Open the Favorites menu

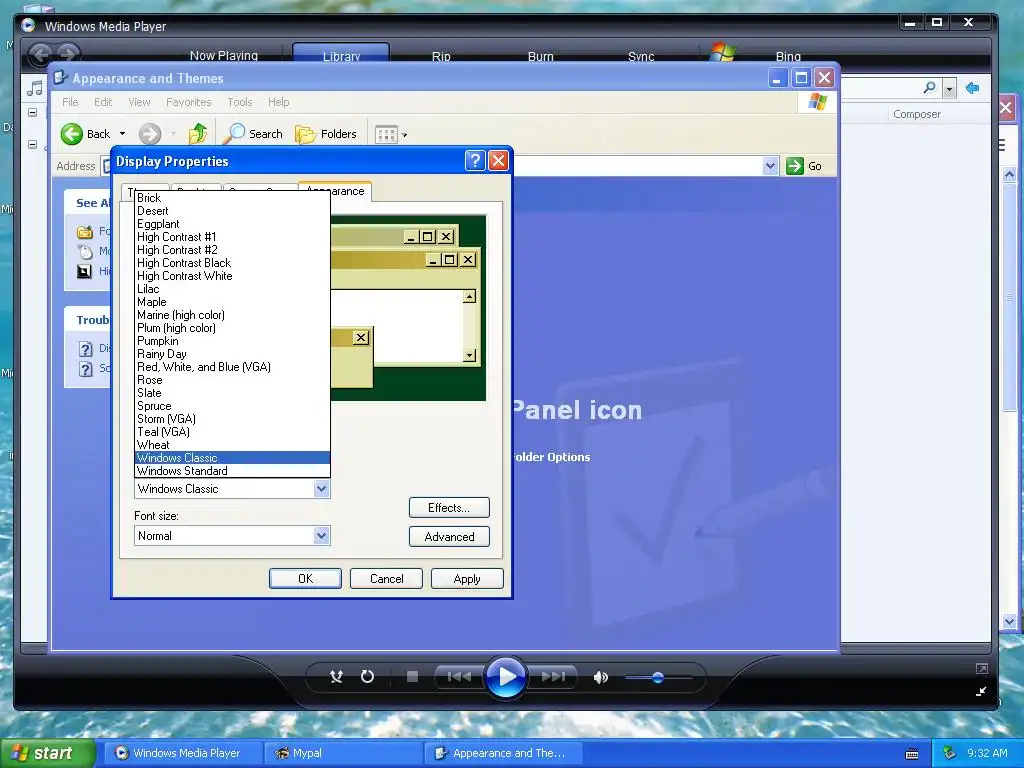coord(188,102)
